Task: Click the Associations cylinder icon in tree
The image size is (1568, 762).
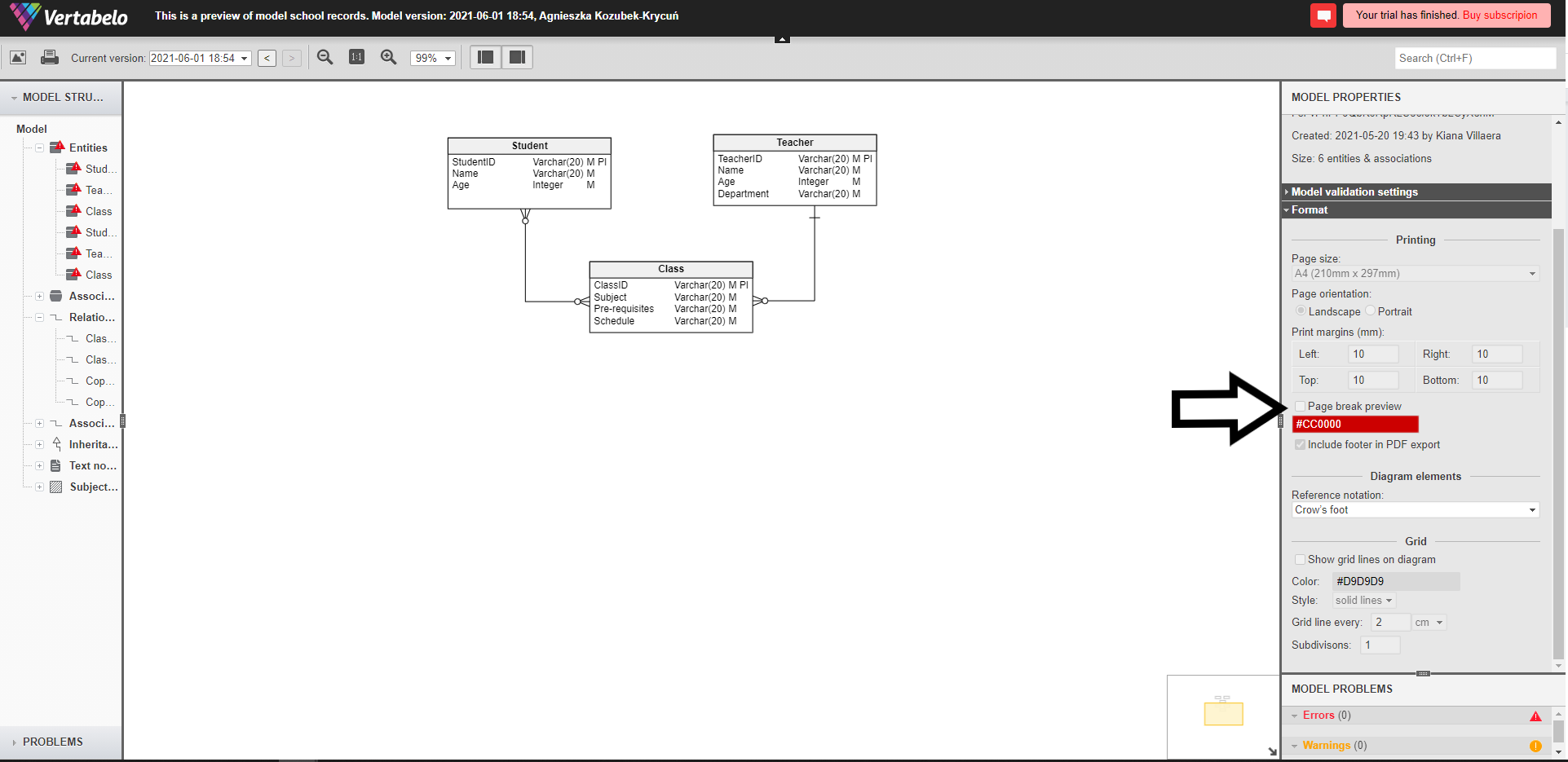Action: click(55, 296)
